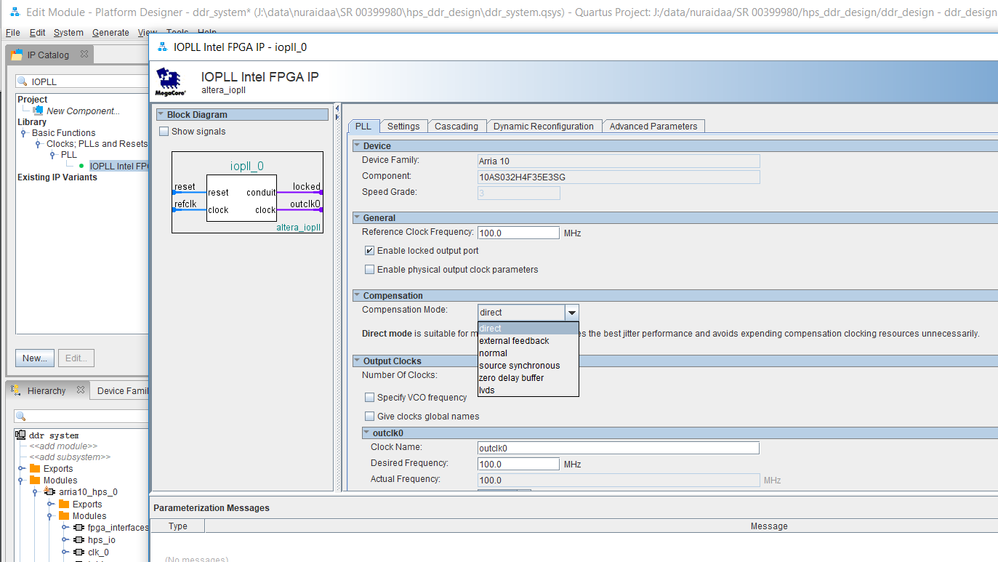Click the New Component icon in Project
The height and width of the screenshot is (562, 998).
38,111
